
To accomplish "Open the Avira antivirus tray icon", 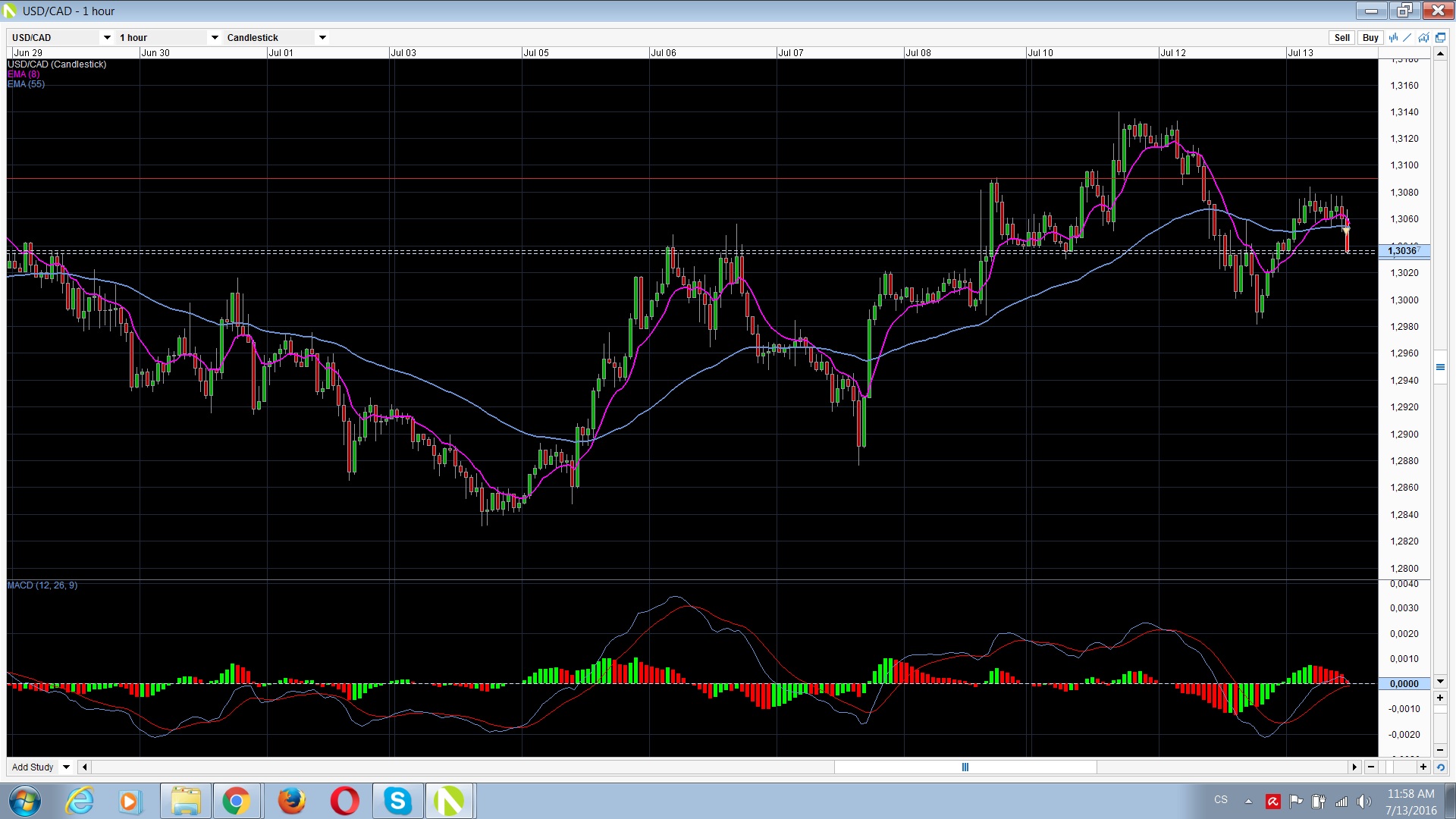I will (1273, 801).
